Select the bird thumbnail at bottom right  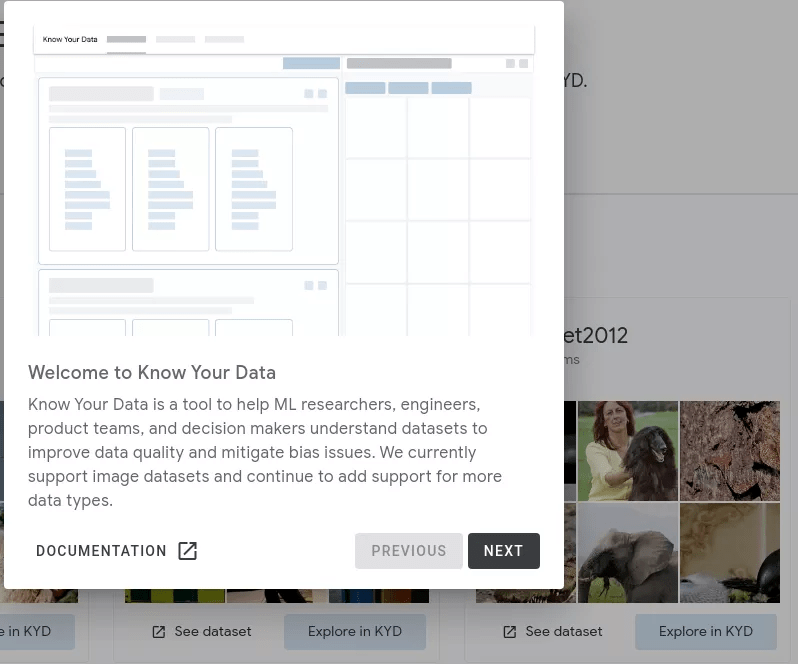tap(729, 552)
